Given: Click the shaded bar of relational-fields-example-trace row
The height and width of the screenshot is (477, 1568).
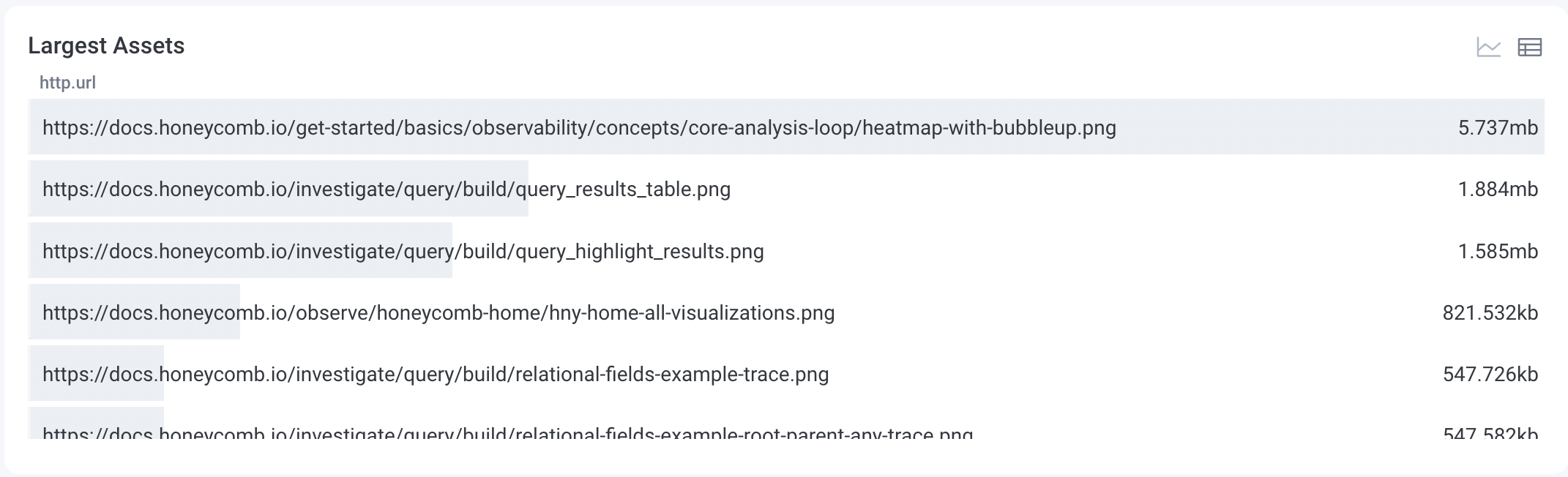Looking at the screenshot, I should pyautogui.click(x=96, y=392).
